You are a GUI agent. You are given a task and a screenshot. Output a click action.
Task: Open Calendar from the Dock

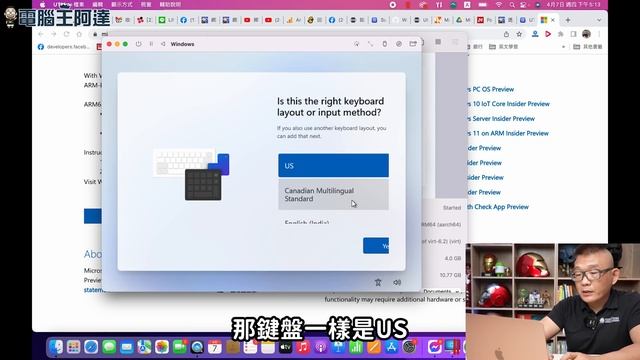(x=215, y=347)
